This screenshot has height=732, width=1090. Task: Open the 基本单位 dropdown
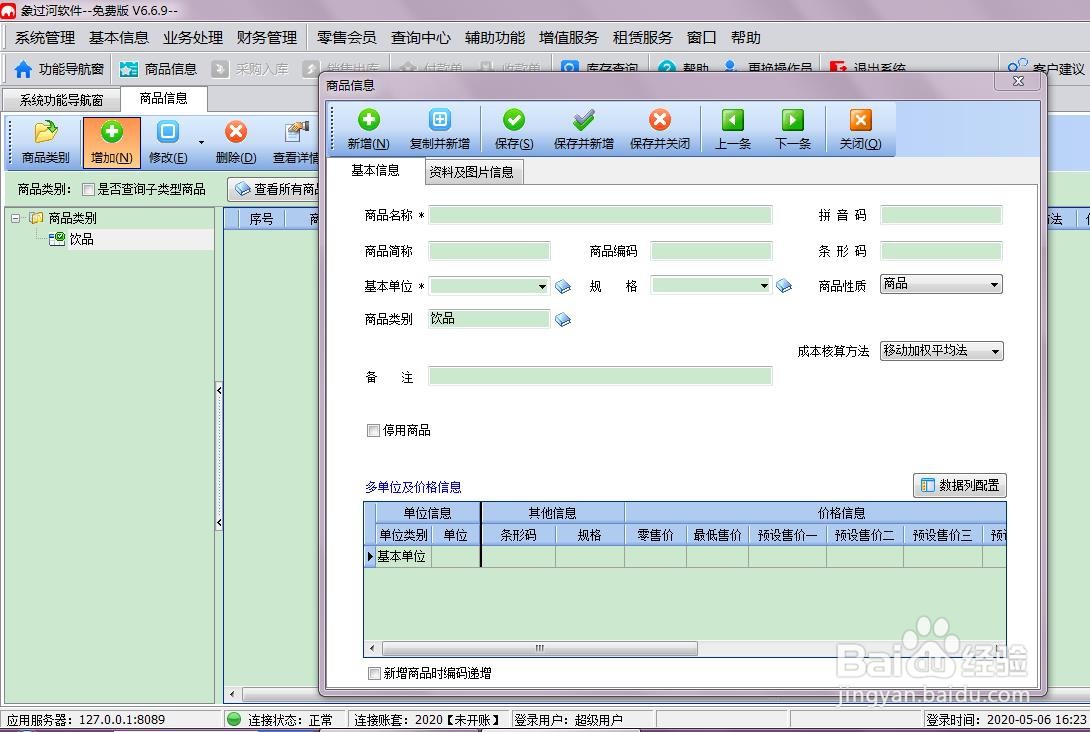pos(542,286)
